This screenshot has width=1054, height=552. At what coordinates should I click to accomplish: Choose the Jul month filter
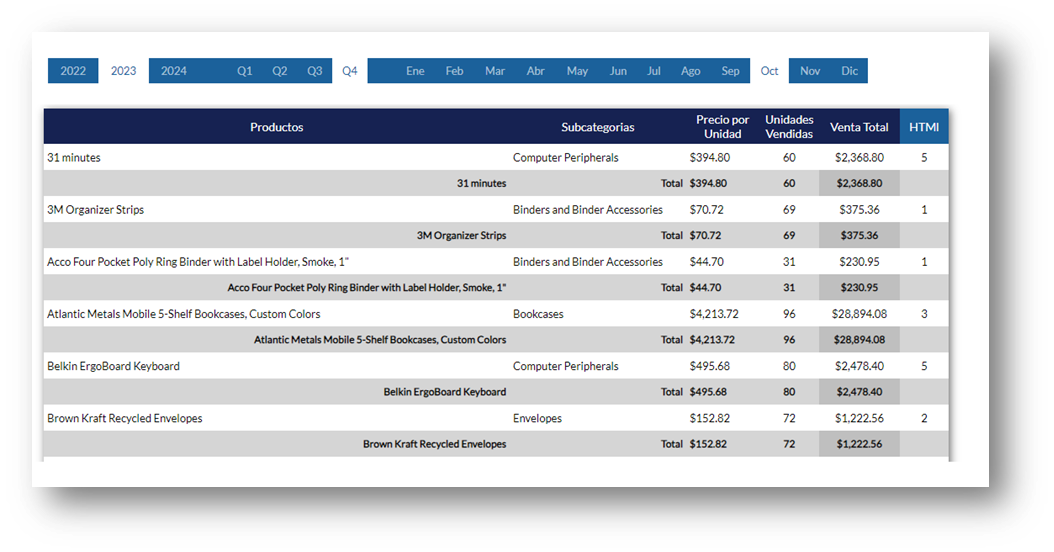[x=654, y=71]
